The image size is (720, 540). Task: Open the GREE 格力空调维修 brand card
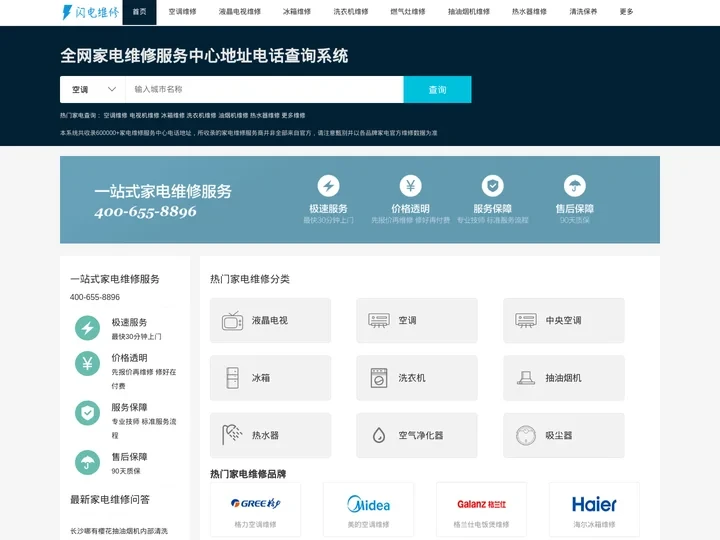tap(255, 510)
